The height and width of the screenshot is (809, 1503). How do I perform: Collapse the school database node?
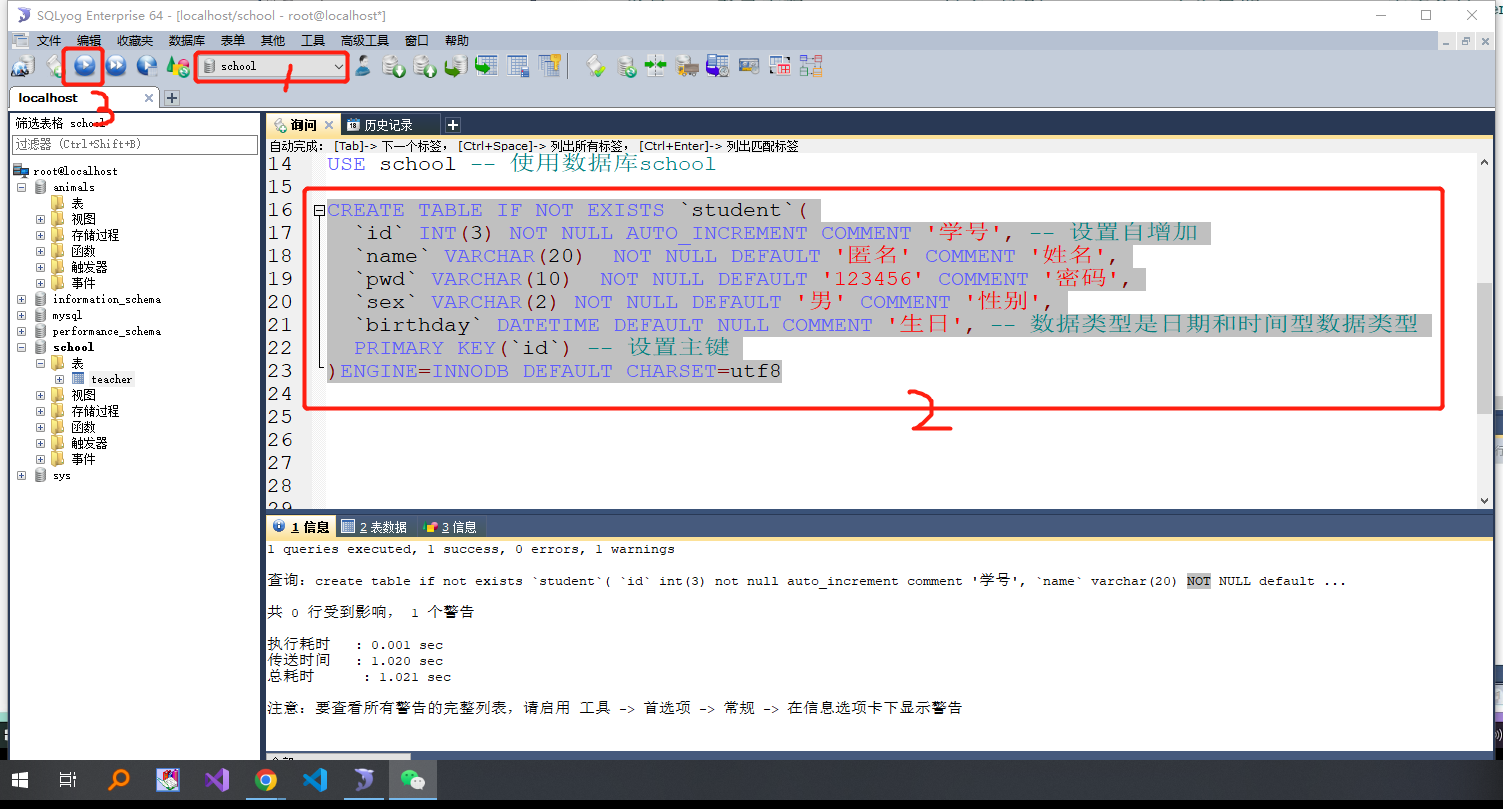(x=22, y=347)
